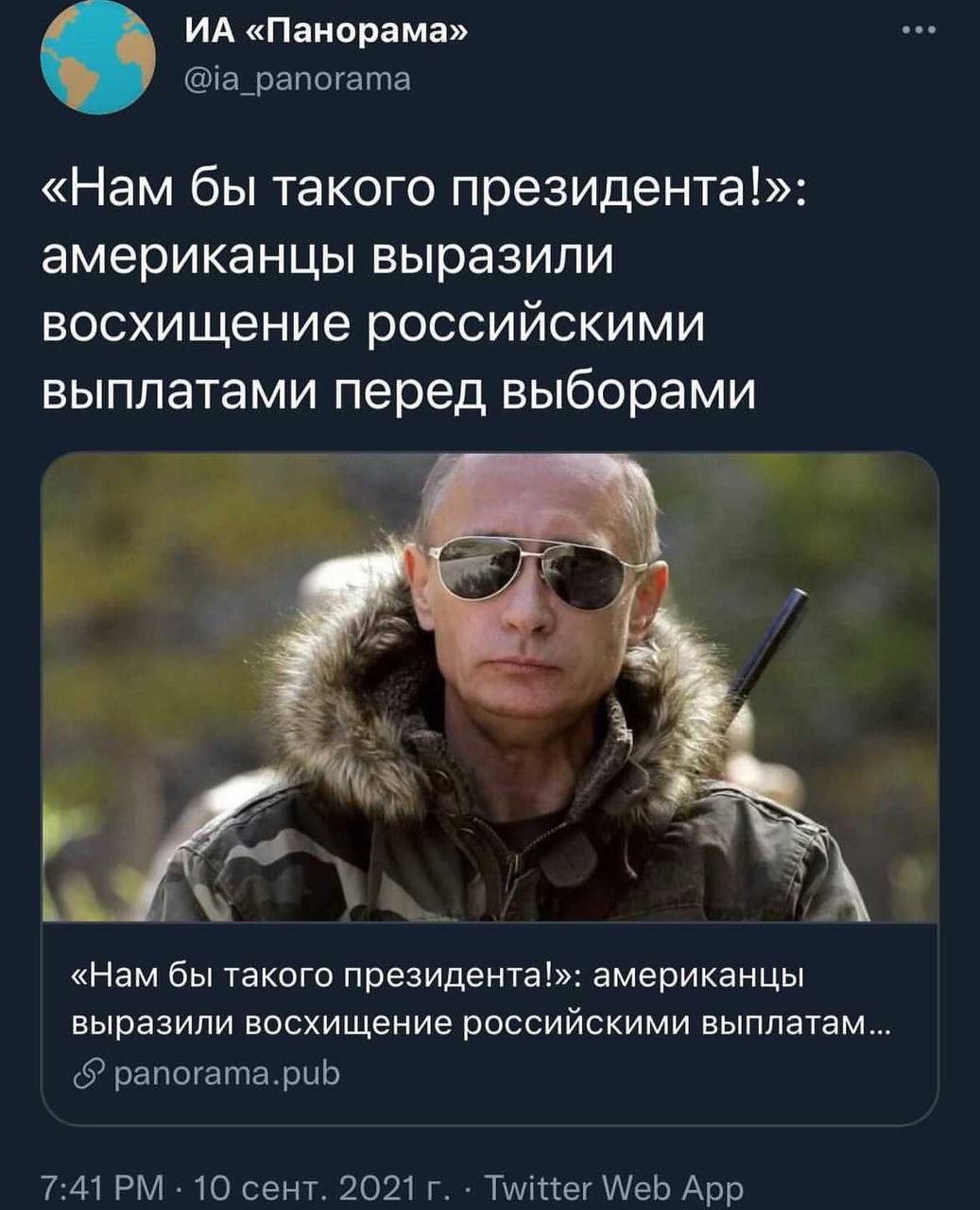Open the ИА «Панорама» globe avatar
980x1210 pixels.
tap(96, 59)
